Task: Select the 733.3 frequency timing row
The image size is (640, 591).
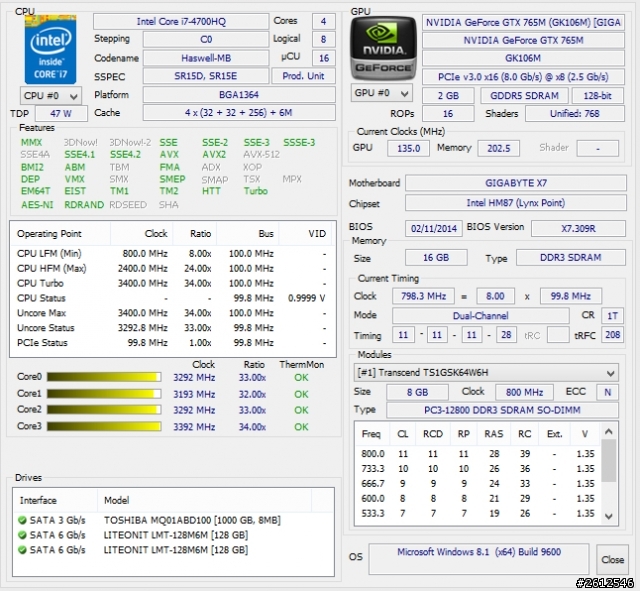Action: click(x=478, y=469)
